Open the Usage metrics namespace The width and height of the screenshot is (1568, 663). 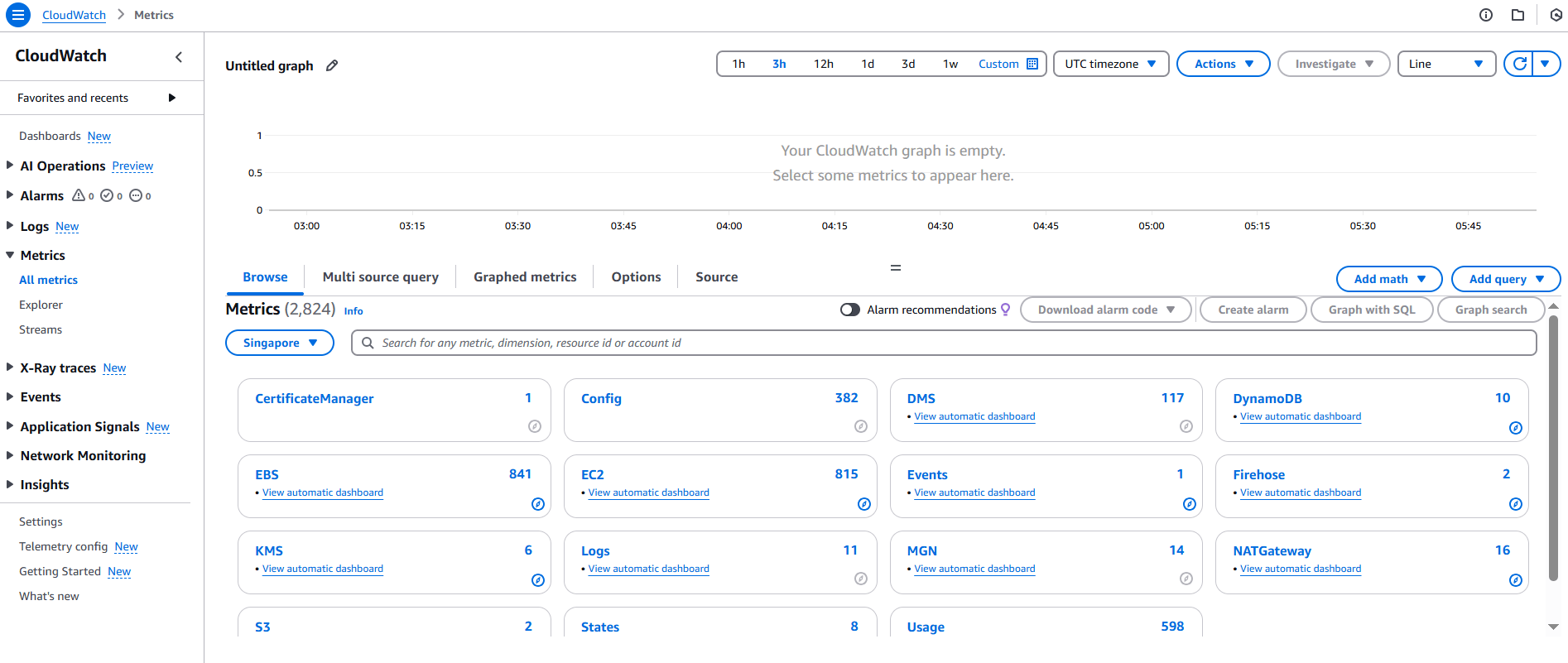point(926,627)
